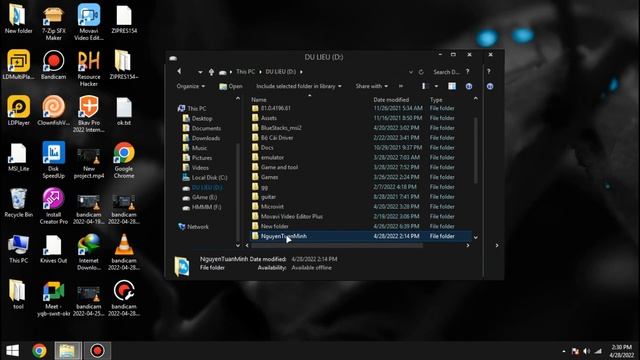
Task: Refresh the DU LIEU (D:) folder view
Action: (x=421, y=72)
